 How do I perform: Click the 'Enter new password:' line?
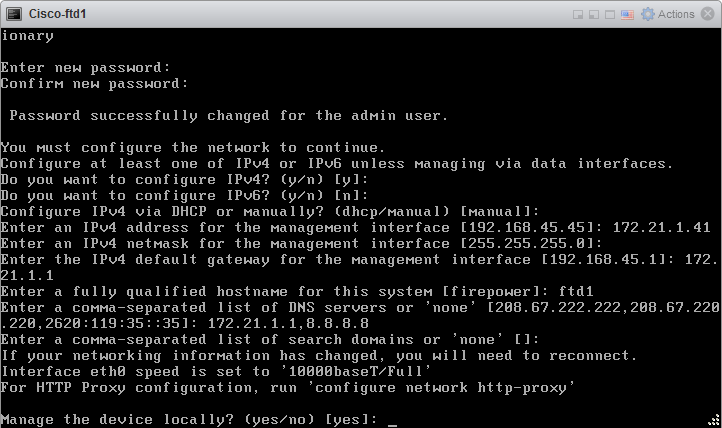click(86, 68)
